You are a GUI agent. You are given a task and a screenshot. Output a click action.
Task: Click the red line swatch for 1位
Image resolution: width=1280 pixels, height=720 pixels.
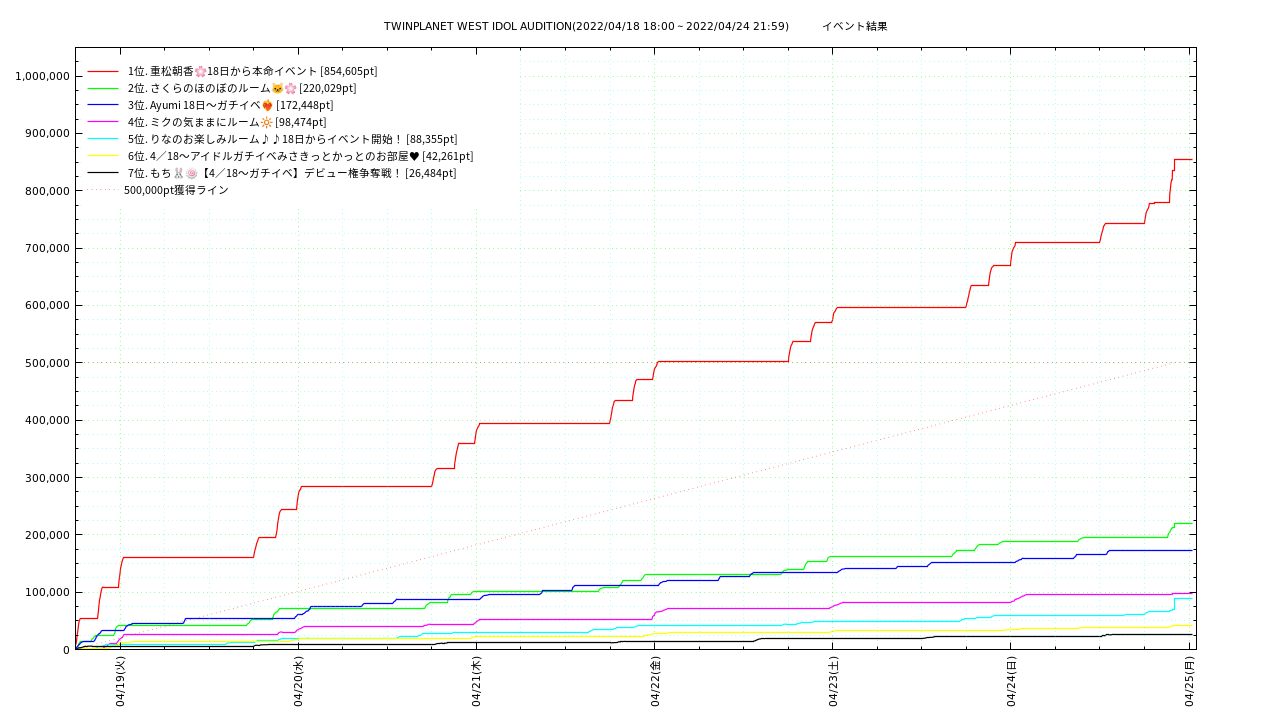tap(103, 72)
